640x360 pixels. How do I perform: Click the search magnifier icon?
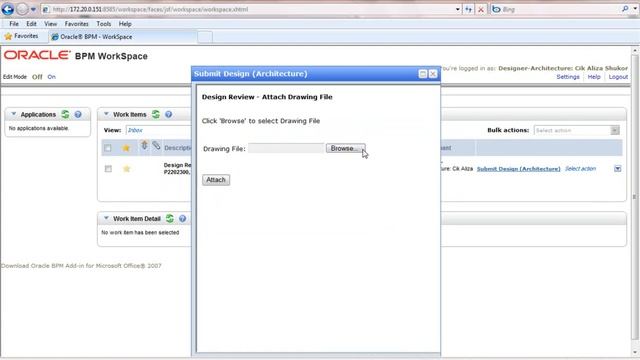point(625,9)
